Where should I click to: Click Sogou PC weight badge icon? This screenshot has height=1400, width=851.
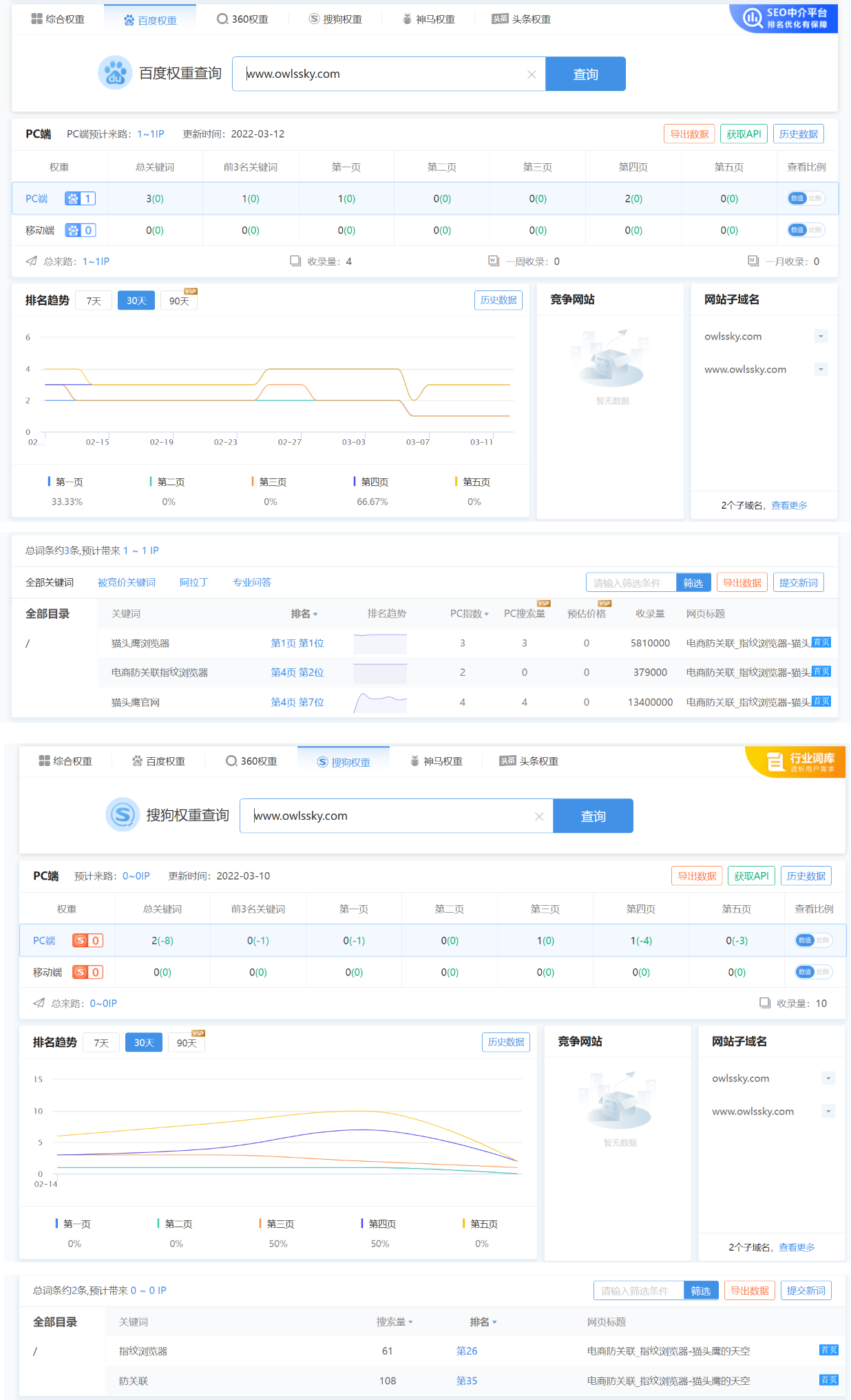[x=87, y=941]
